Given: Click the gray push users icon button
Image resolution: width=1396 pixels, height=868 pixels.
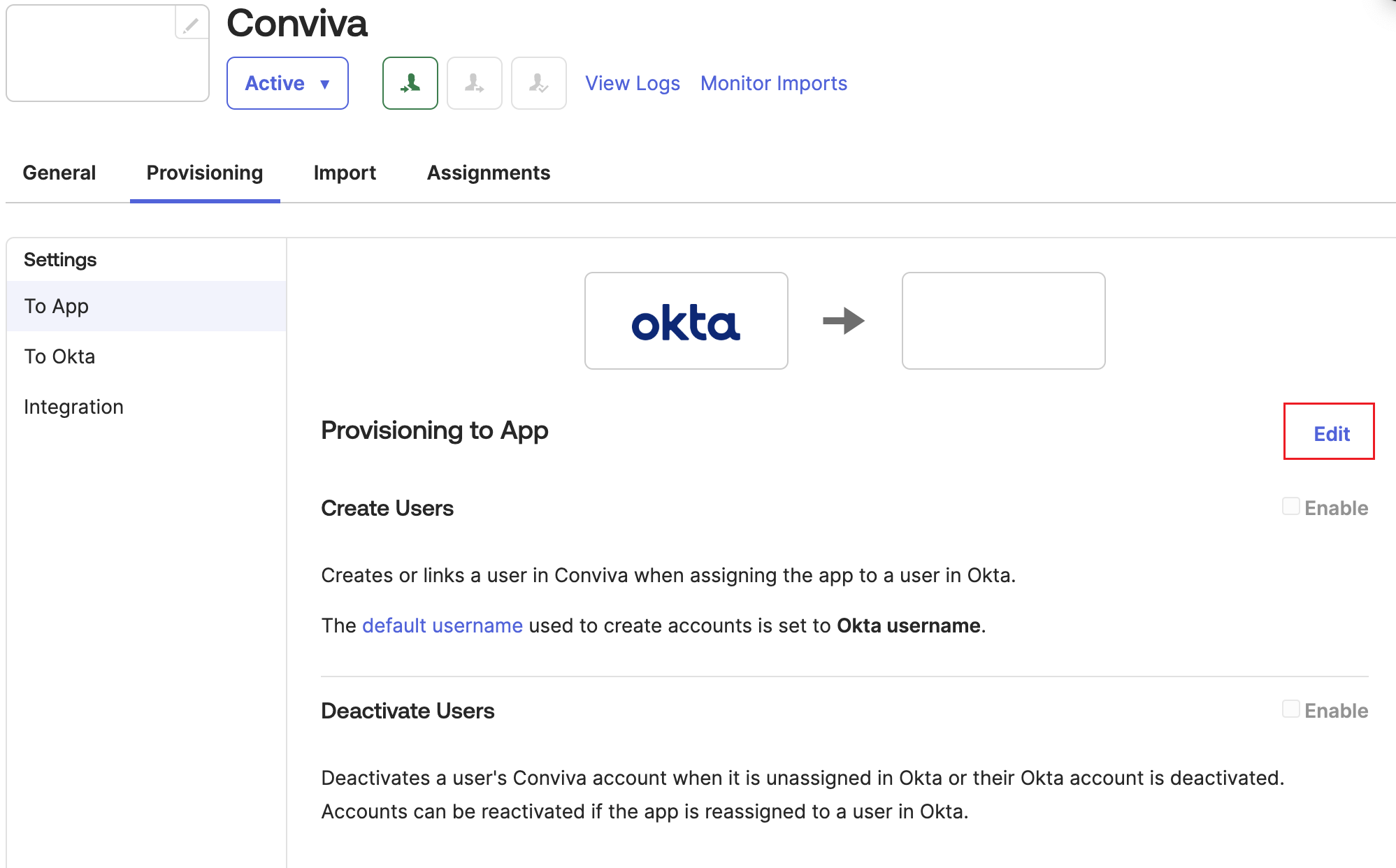Looking at the screenshot, I should (x=475, y=83).
